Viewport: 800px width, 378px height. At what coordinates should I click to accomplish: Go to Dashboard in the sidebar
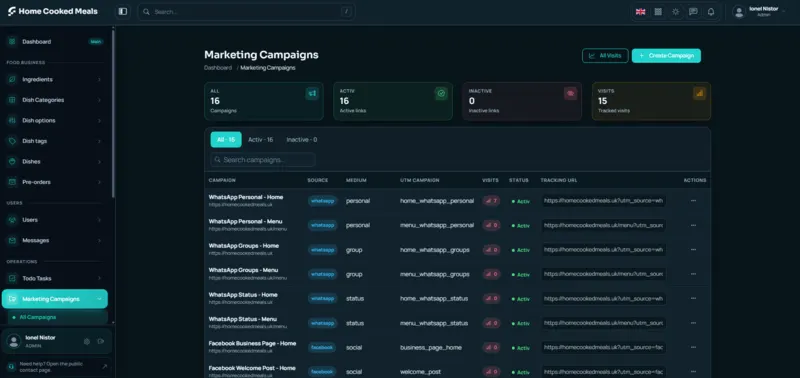[x=55, y=42]
